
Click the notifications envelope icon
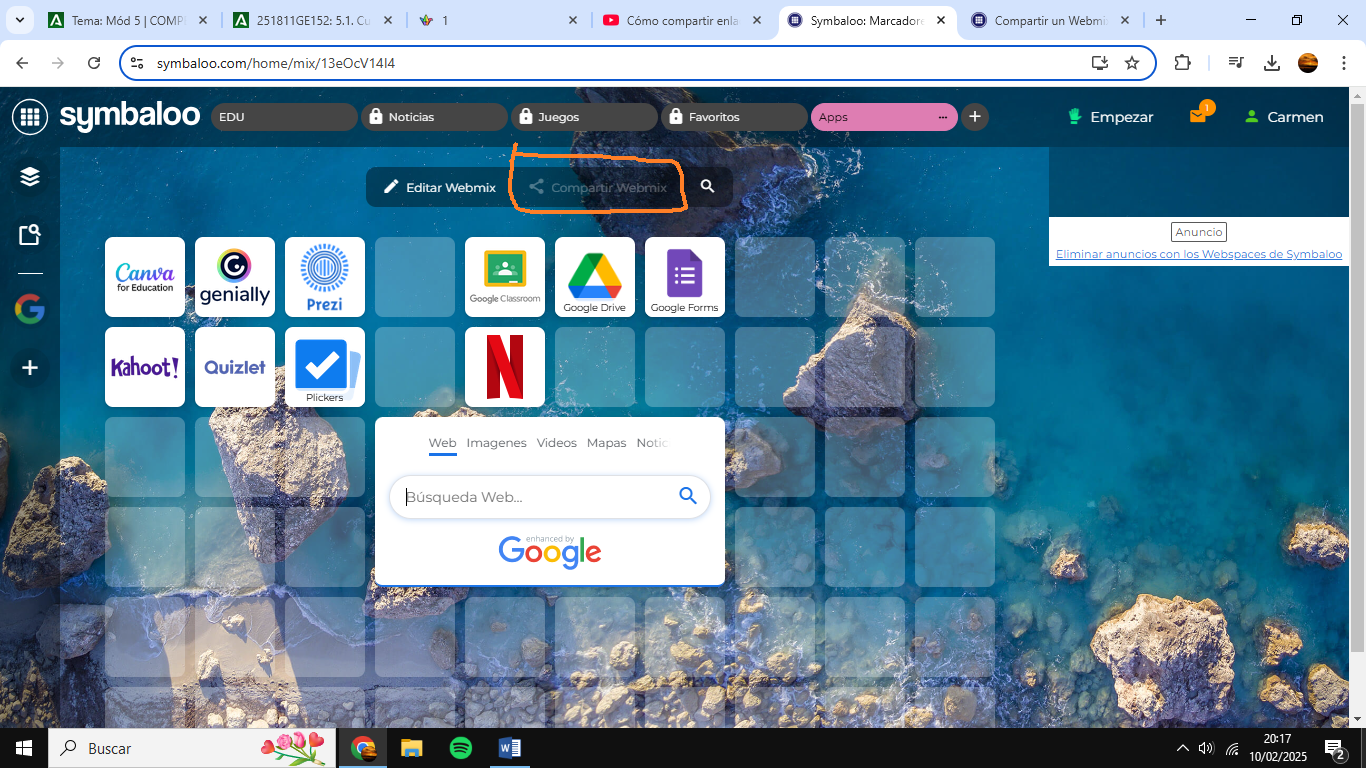tap(1198, 117)
